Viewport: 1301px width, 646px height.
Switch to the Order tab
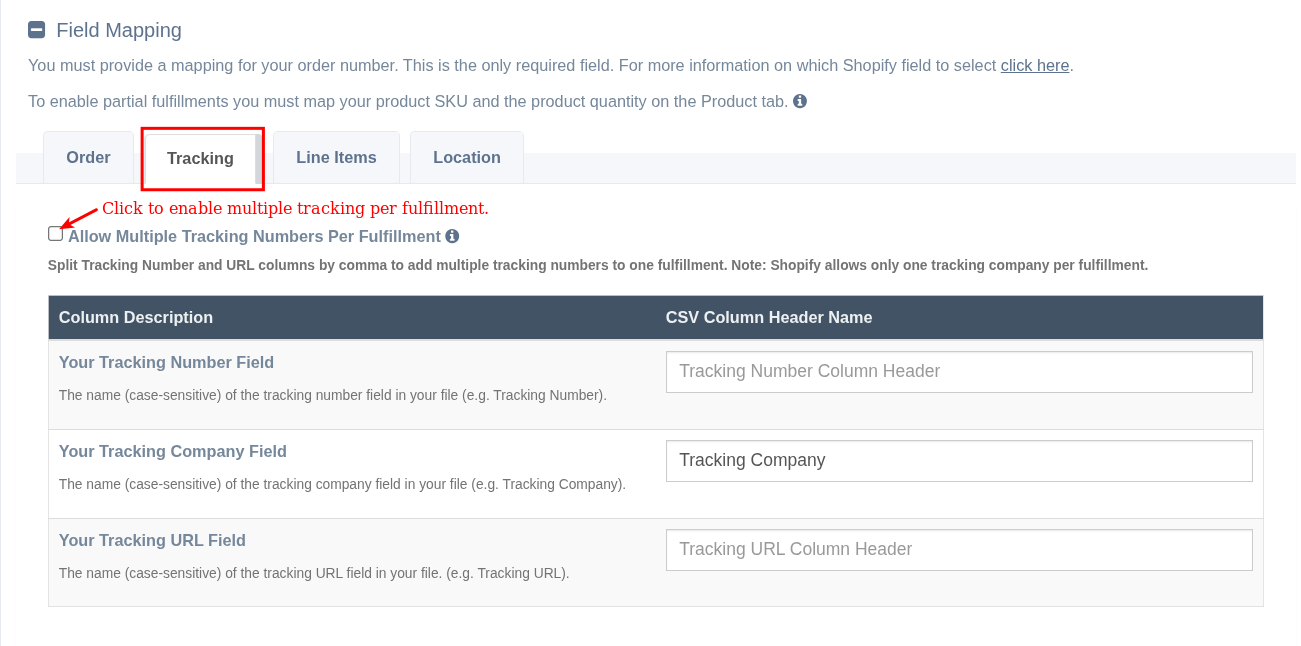point(88,157)
